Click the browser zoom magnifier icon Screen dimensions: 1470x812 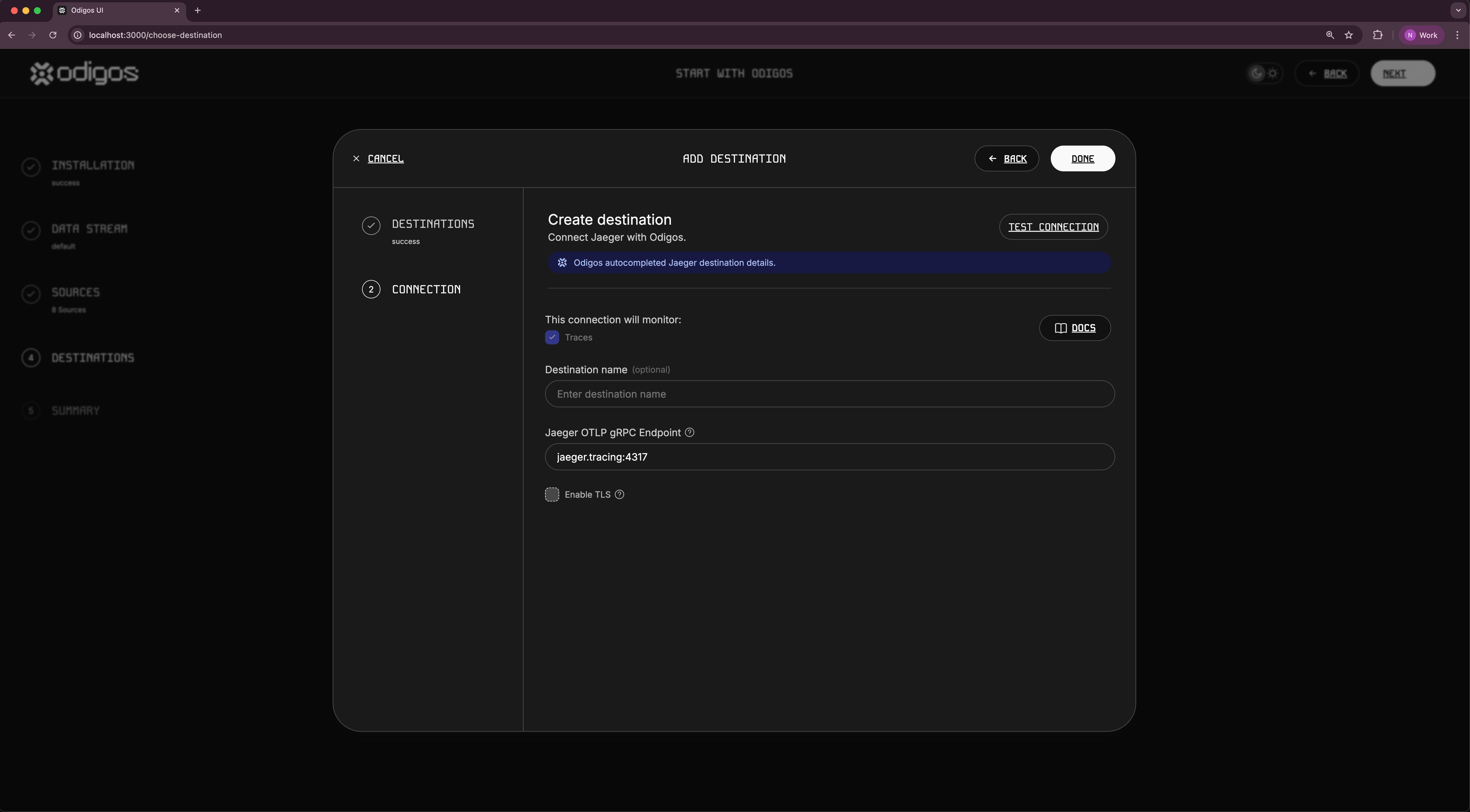(x=1329, y=35)
